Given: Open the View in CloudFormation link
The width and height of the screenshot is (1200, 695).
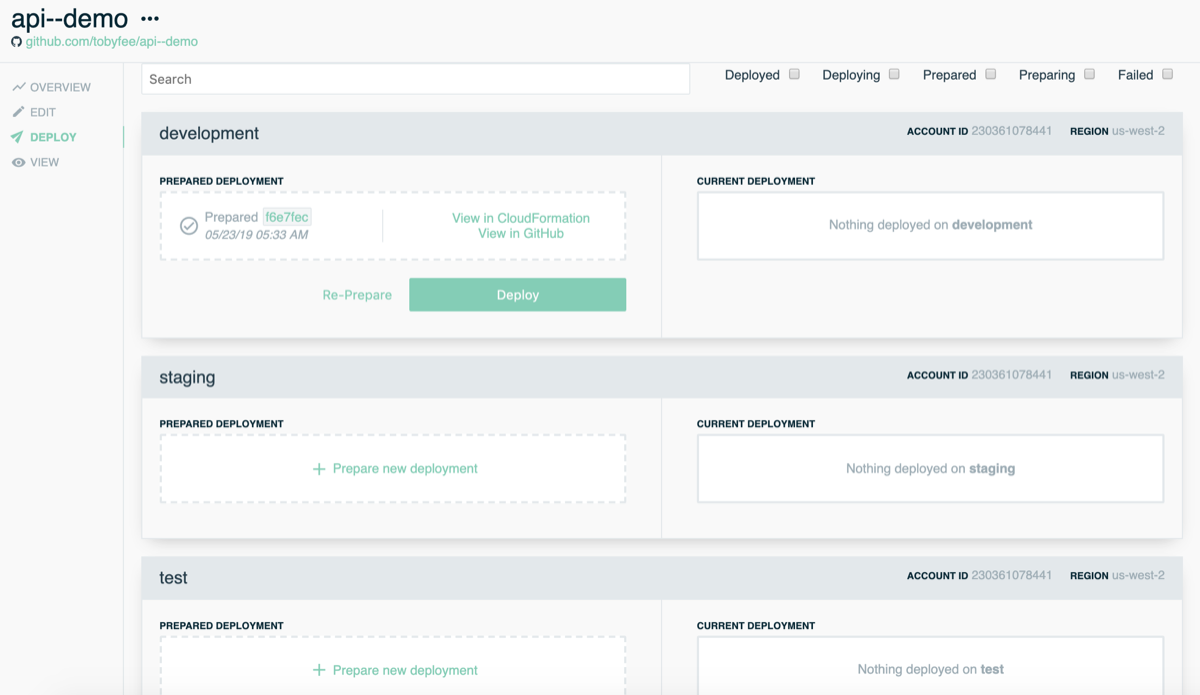Looking at the screenshot, I should tap(520, 218).
